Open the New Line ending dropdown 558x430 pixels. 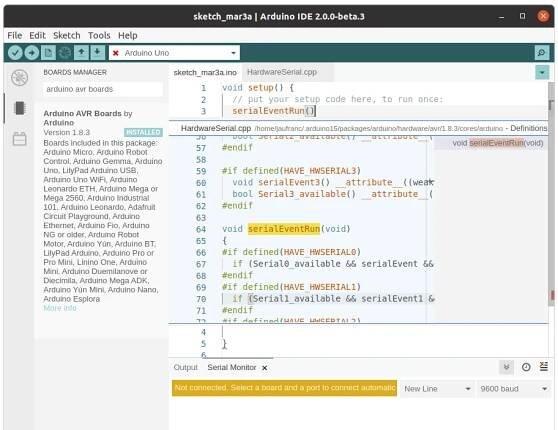pyautogui.click(x=437, y=389)
